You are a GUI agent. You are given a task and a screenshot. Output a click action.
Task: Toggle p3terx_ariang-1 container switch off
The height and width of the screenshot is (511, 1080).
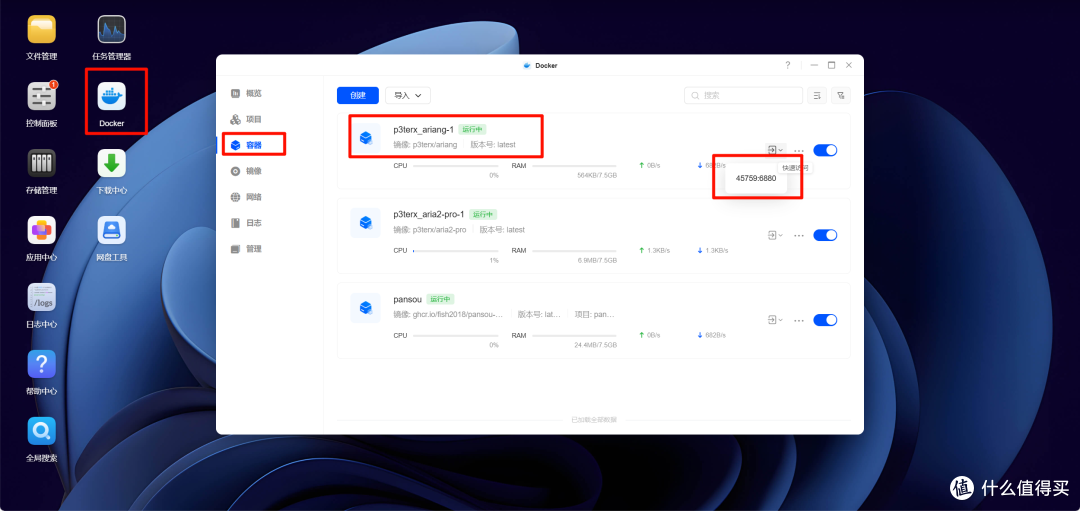click(825, 150)
